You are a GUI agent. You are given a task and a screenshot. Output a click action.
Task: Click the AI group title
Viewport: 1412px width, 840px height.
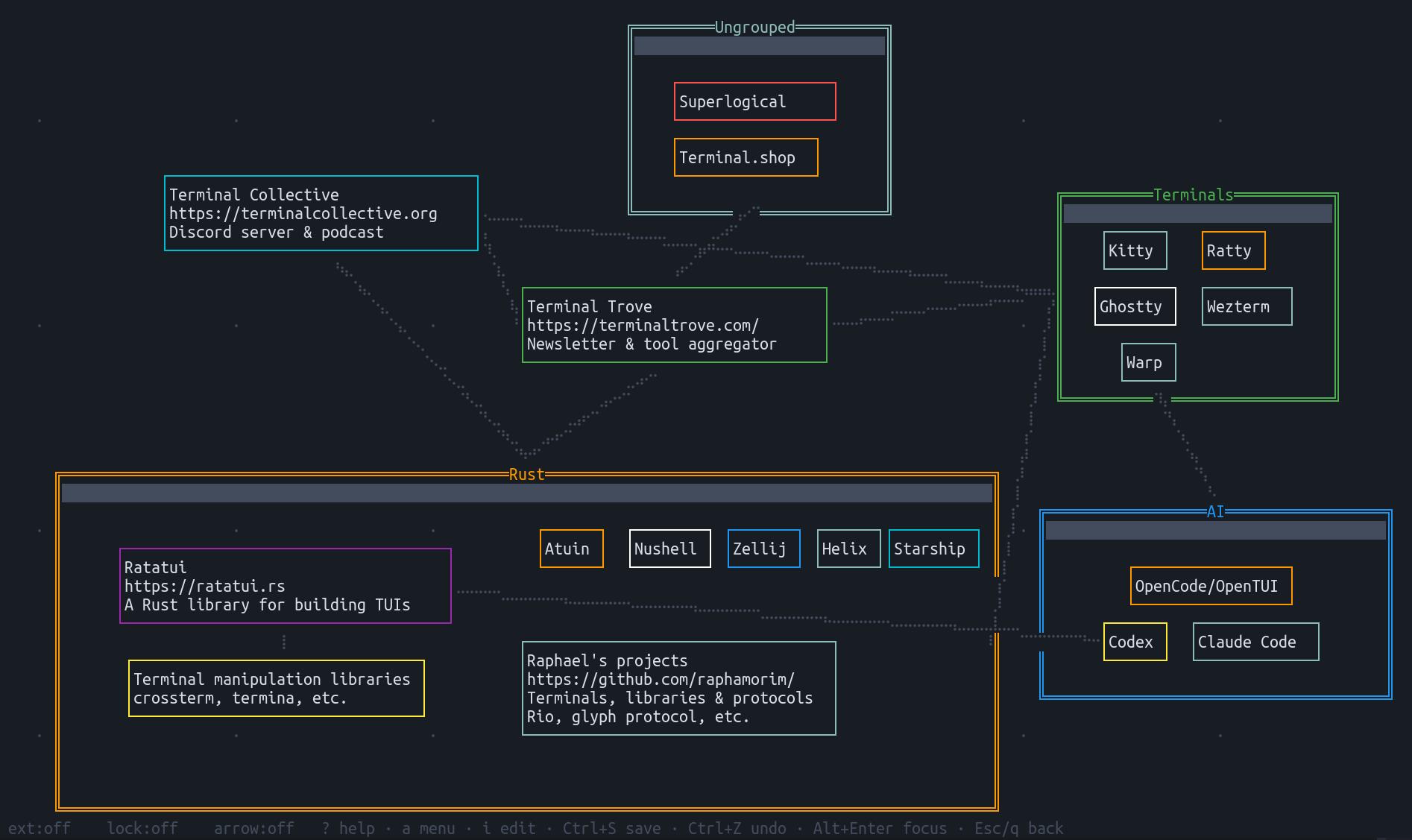click(x=1215, y=511)
